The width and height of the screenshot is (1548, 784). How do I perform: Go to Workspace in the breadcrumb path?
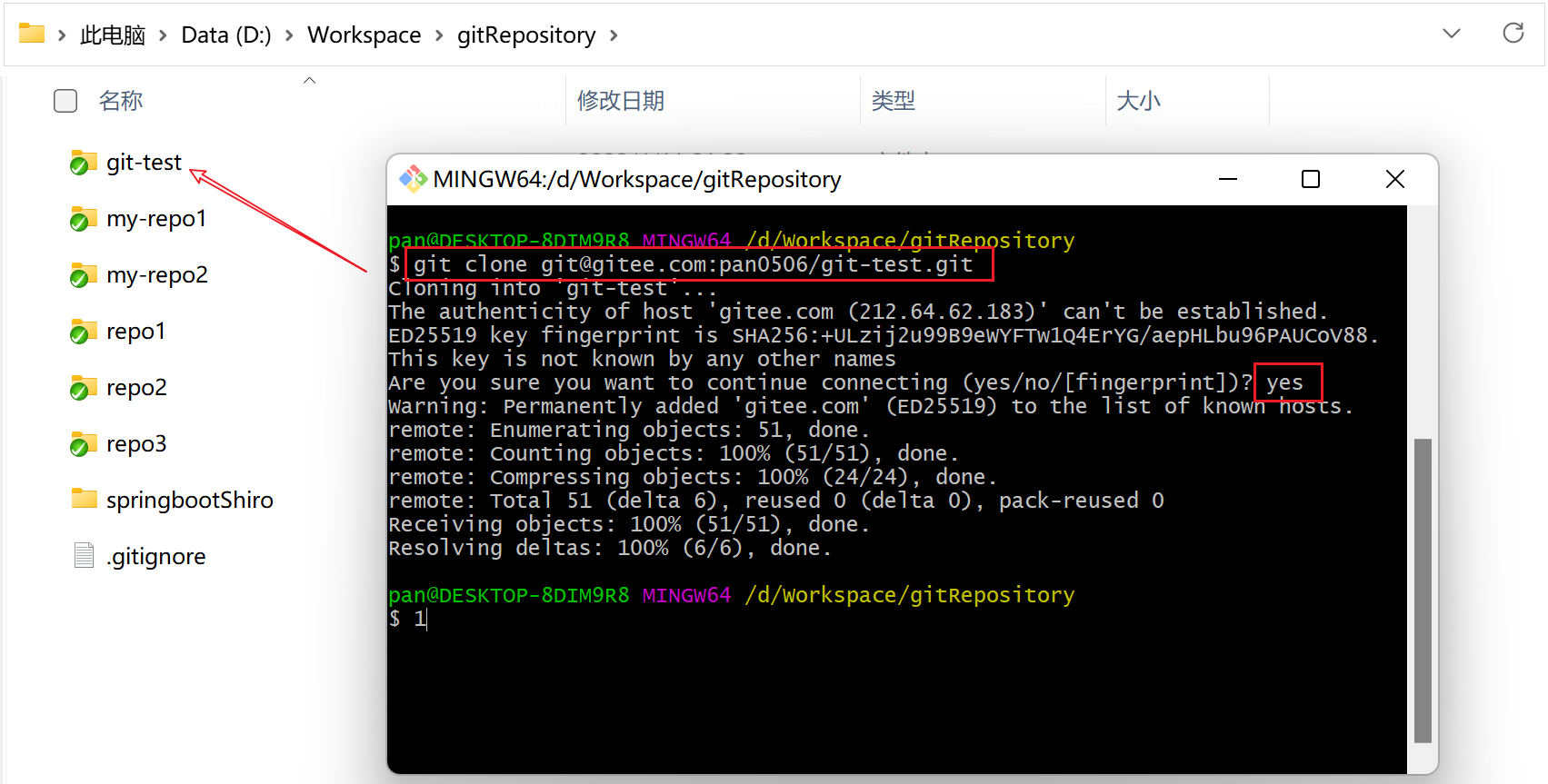(x=364, y=35)
